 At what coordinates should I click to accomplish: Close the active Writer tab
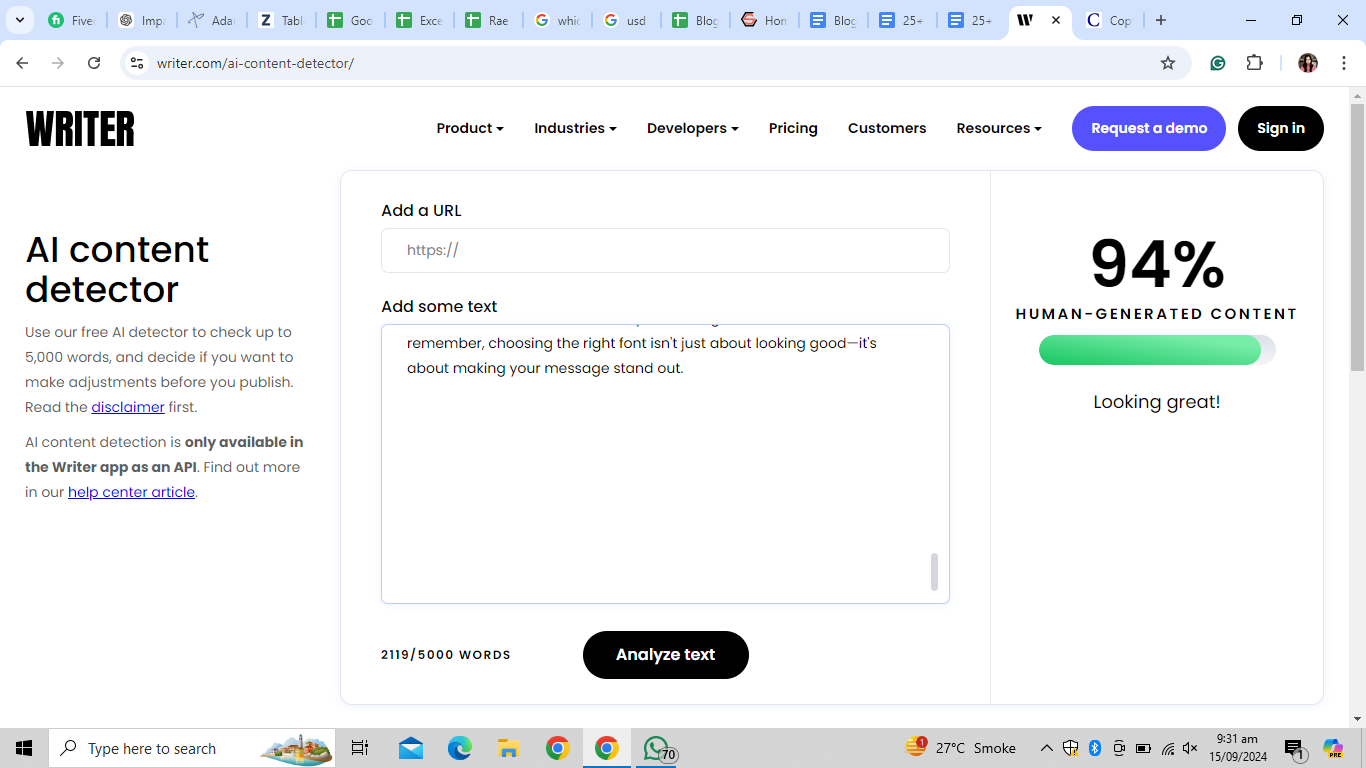tap(1056, 20)
